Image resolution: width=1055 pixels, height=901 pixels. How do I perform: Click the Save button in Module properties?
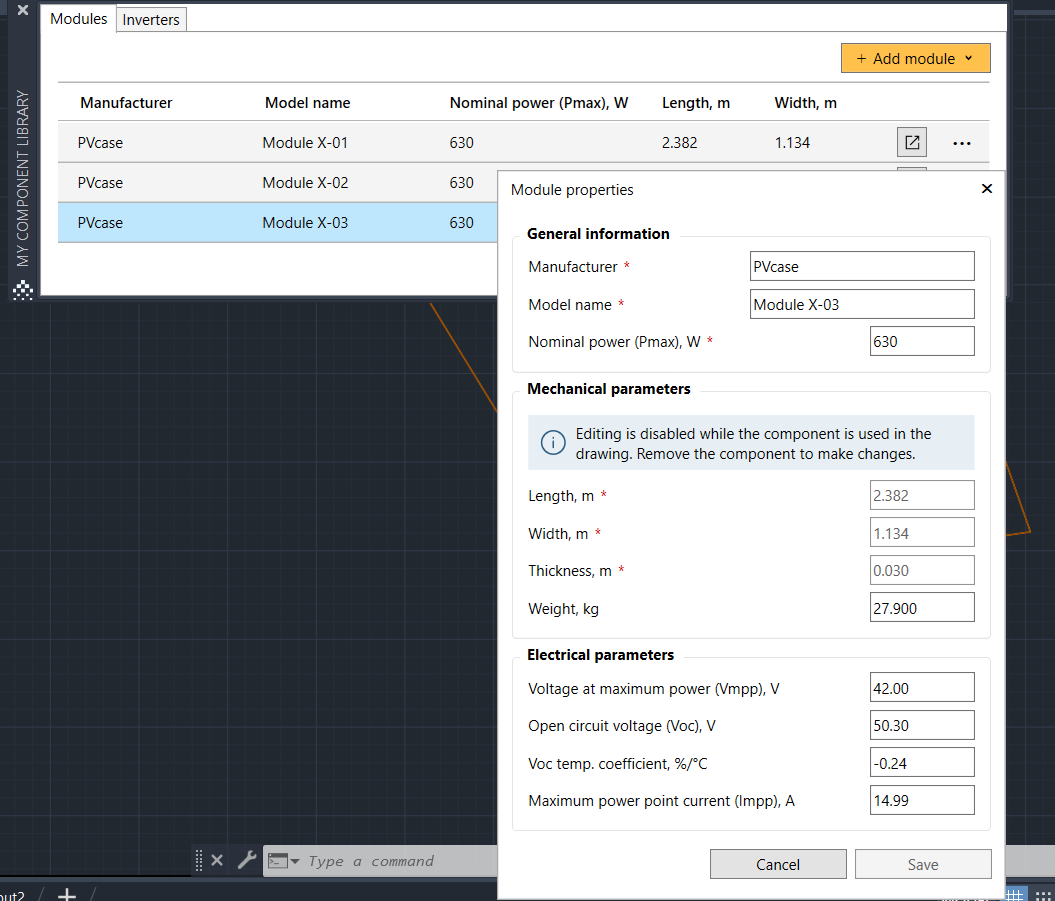922,864
